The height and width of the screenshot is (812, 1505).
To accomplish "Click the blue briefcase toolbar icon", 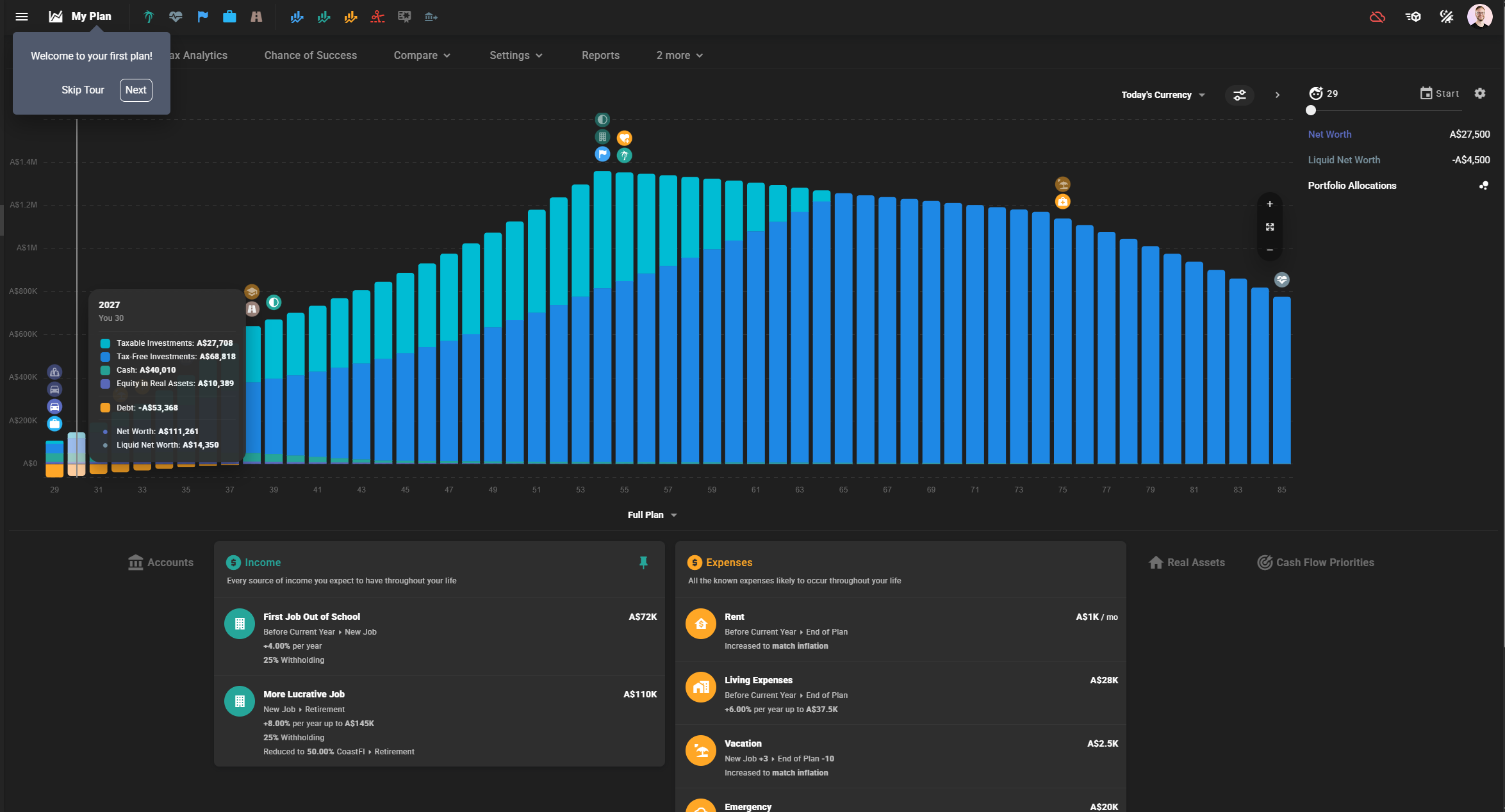I will [x=229, y=17].
